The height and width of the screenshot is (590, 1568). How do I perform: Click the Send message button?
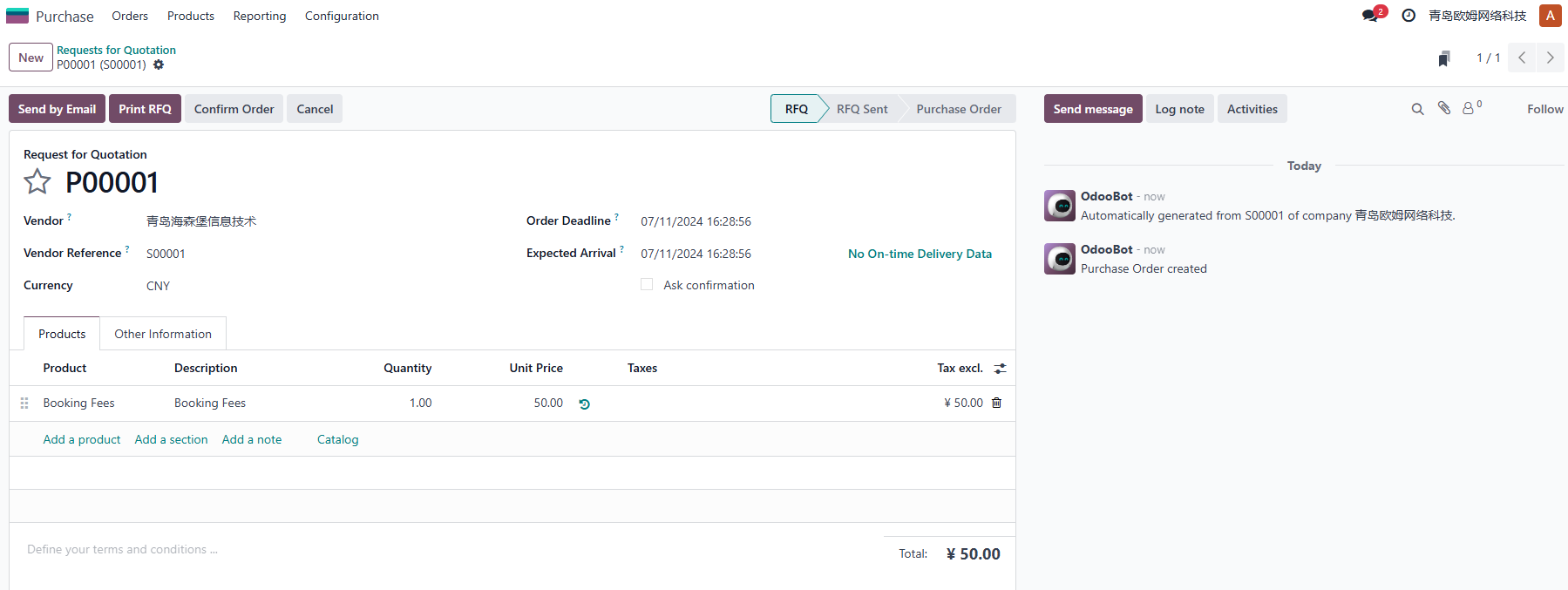[1093, 109]
